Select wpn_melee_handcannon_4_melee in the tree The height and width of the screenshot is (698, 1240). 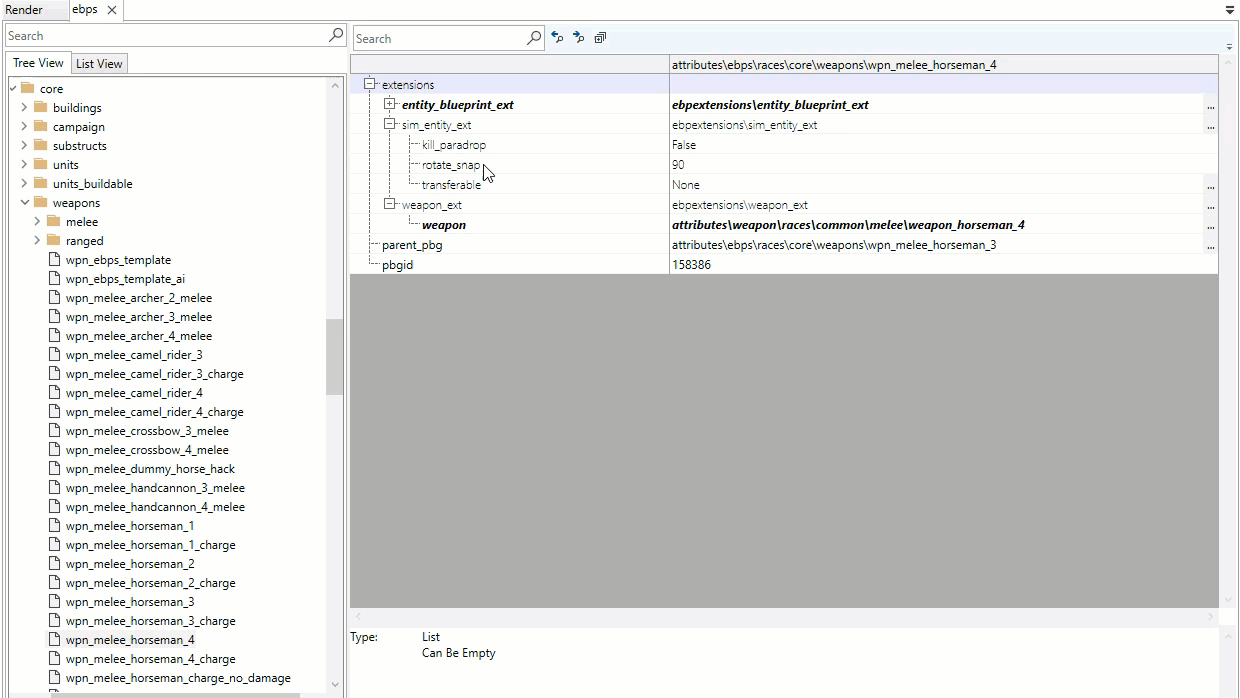pos(155,507)
